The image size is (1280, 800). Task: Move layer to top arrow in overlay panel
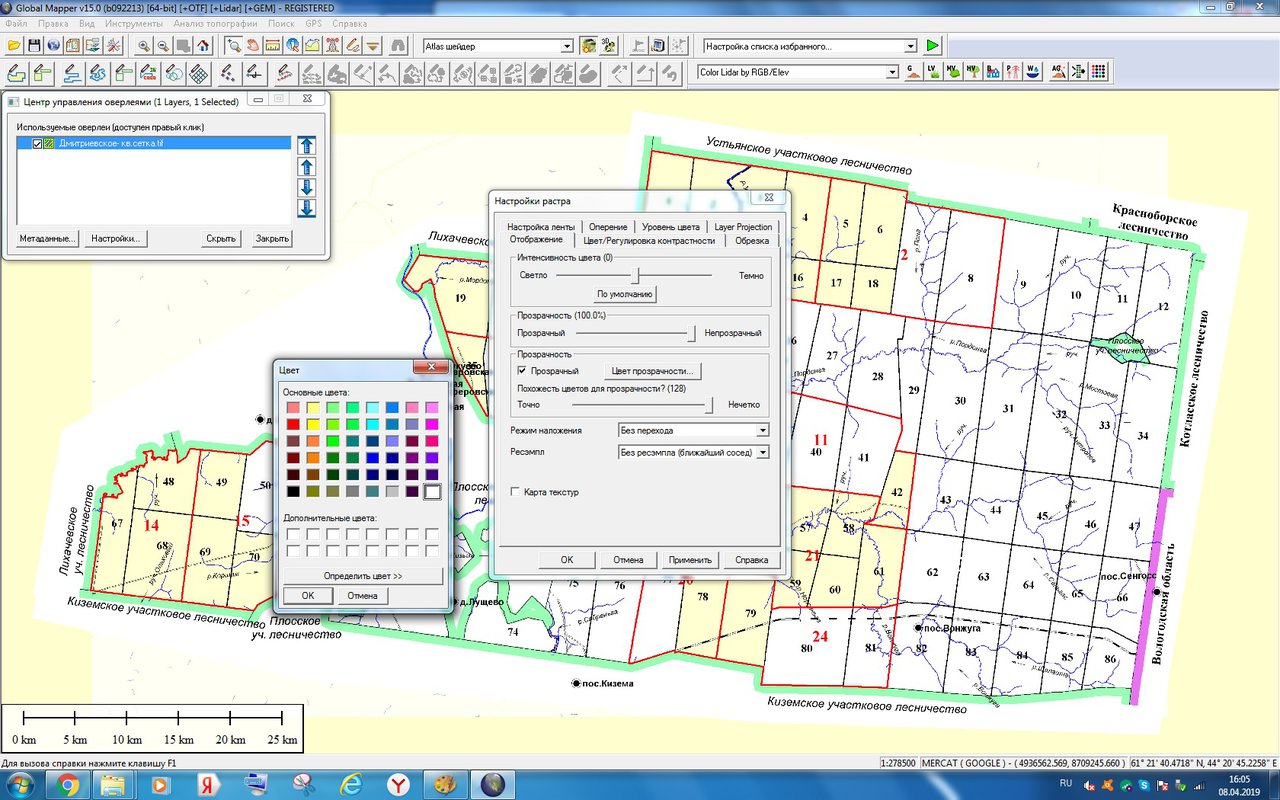coord(307,146)
